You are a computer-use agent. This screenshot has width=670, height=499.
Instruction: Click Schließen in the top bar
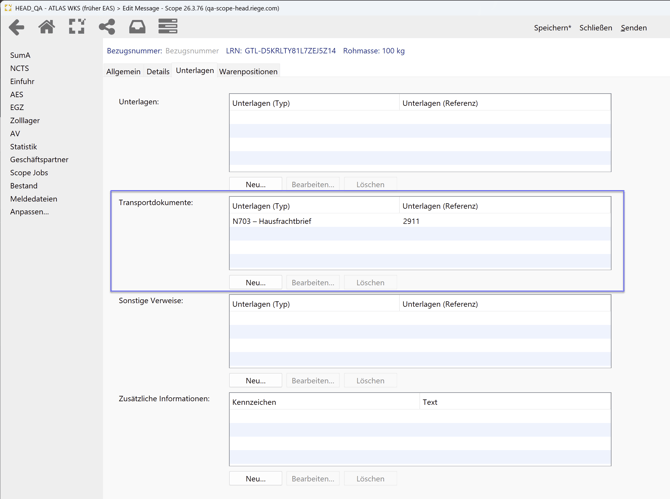595,28
